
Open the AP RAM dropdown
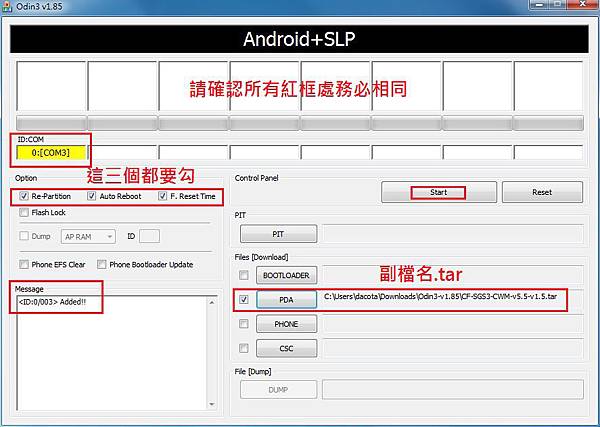(x=88, y=237)
